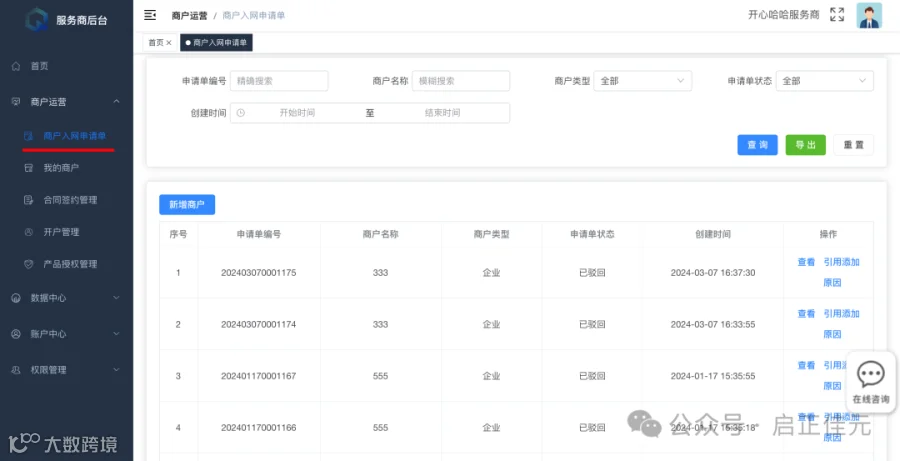Collapse the 商户运营 sidebar section
This screenshot has width=900, height=461.
point(67,102)
